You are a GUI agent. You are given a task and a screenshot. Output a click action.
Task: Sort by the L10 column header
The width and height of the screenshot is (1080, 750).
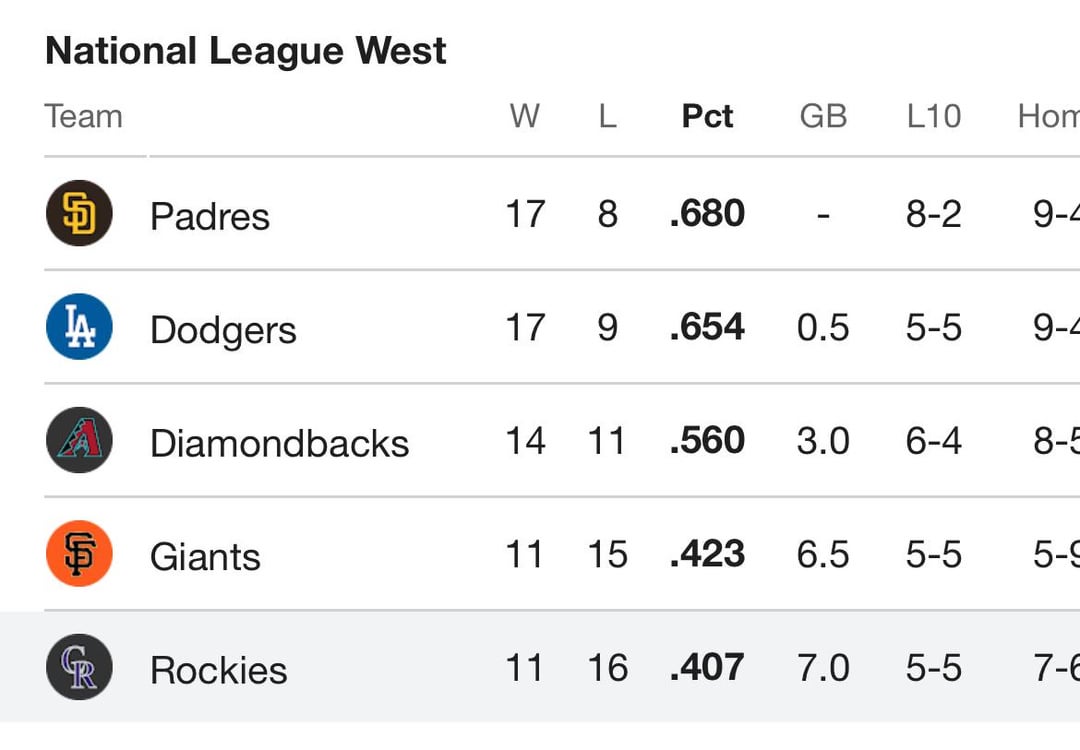point(934,116)
